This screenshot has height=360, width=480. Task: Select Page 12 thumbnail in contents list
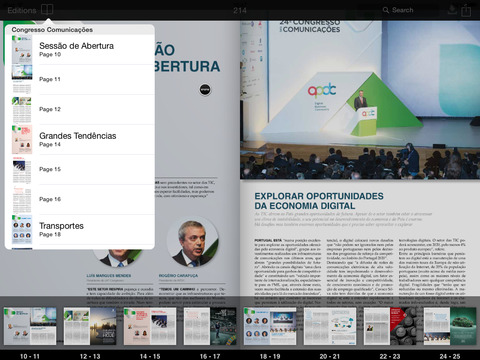(x=22, y=109)
